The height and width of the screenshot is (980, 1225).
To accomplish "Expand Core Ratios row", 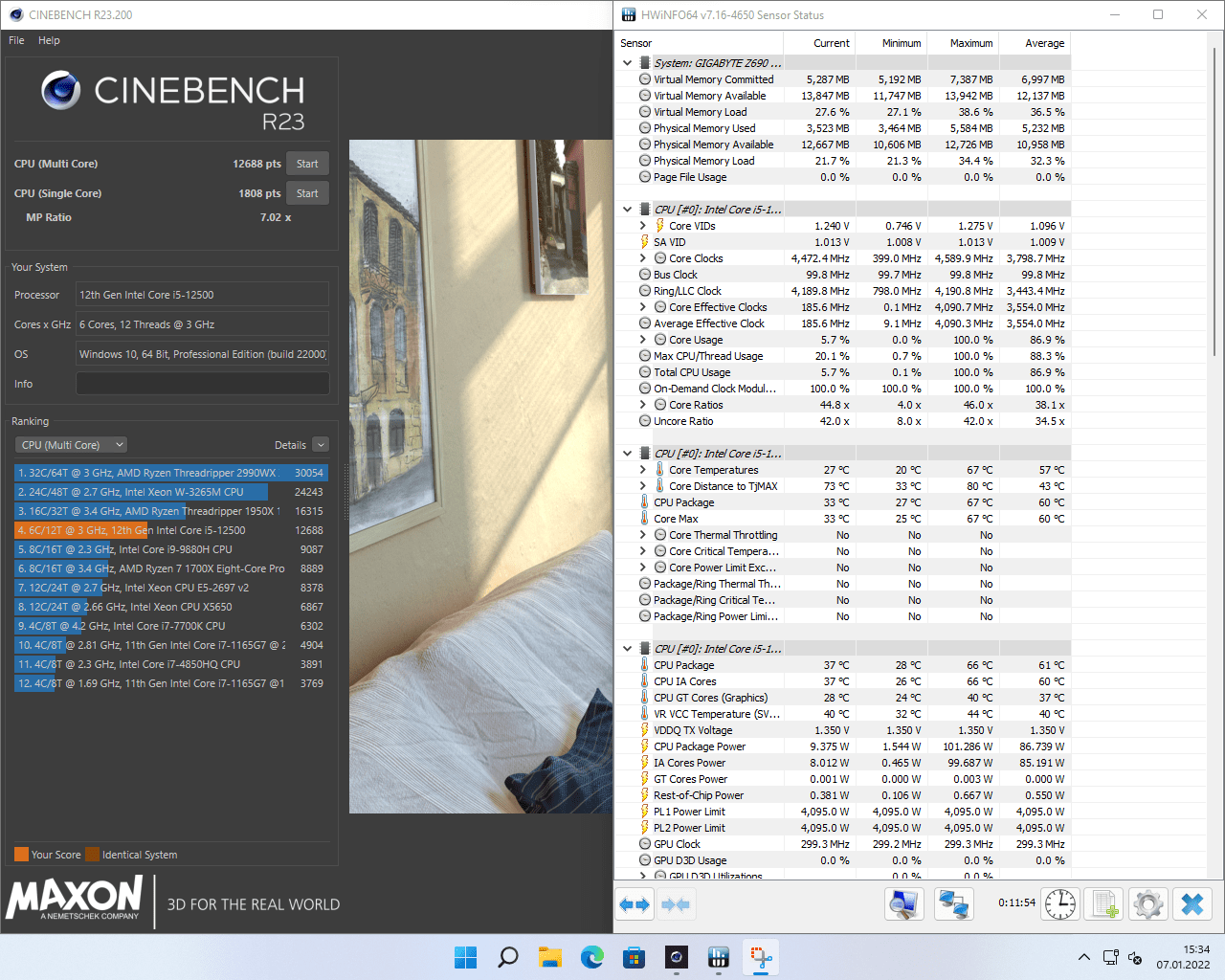I will (643, 405).
